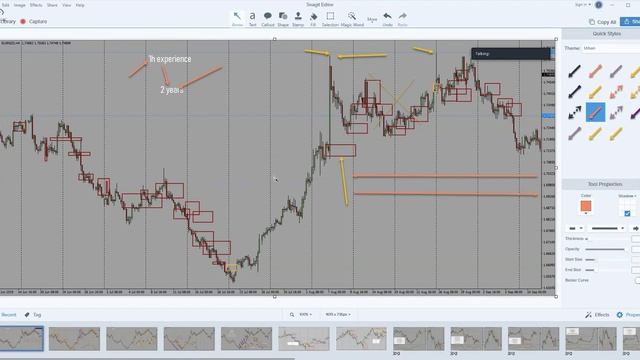Open the More tools dropdown

(372, 20)
